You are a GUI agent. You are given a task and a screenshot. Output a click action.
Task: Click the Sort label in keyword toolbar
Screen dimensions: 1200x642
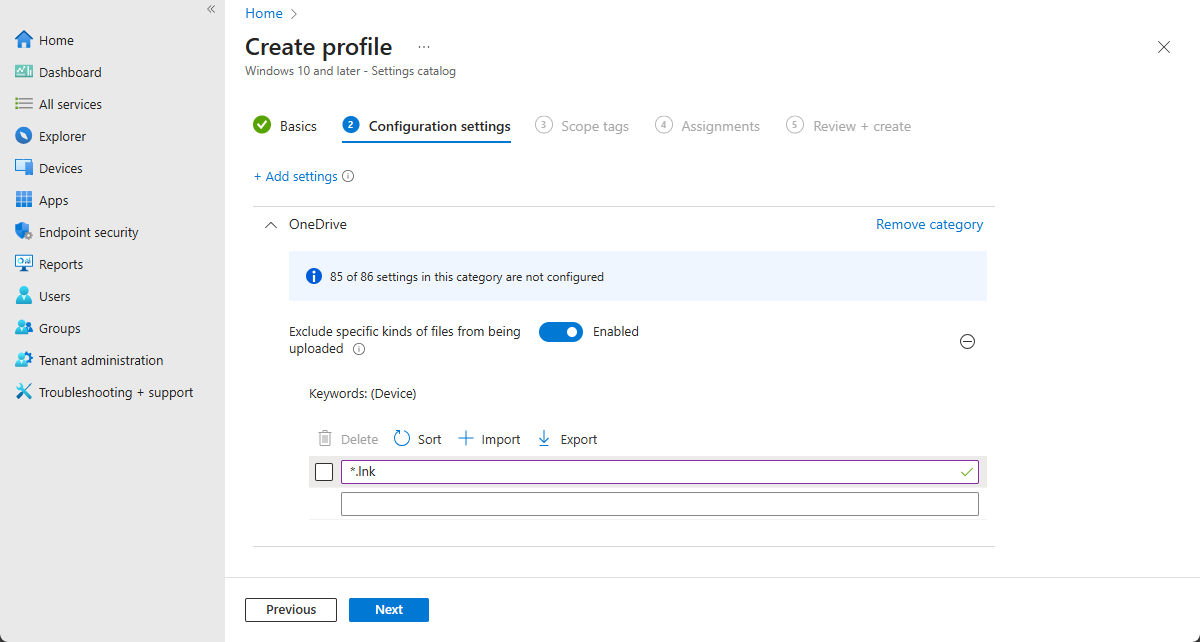click(430, 439)
